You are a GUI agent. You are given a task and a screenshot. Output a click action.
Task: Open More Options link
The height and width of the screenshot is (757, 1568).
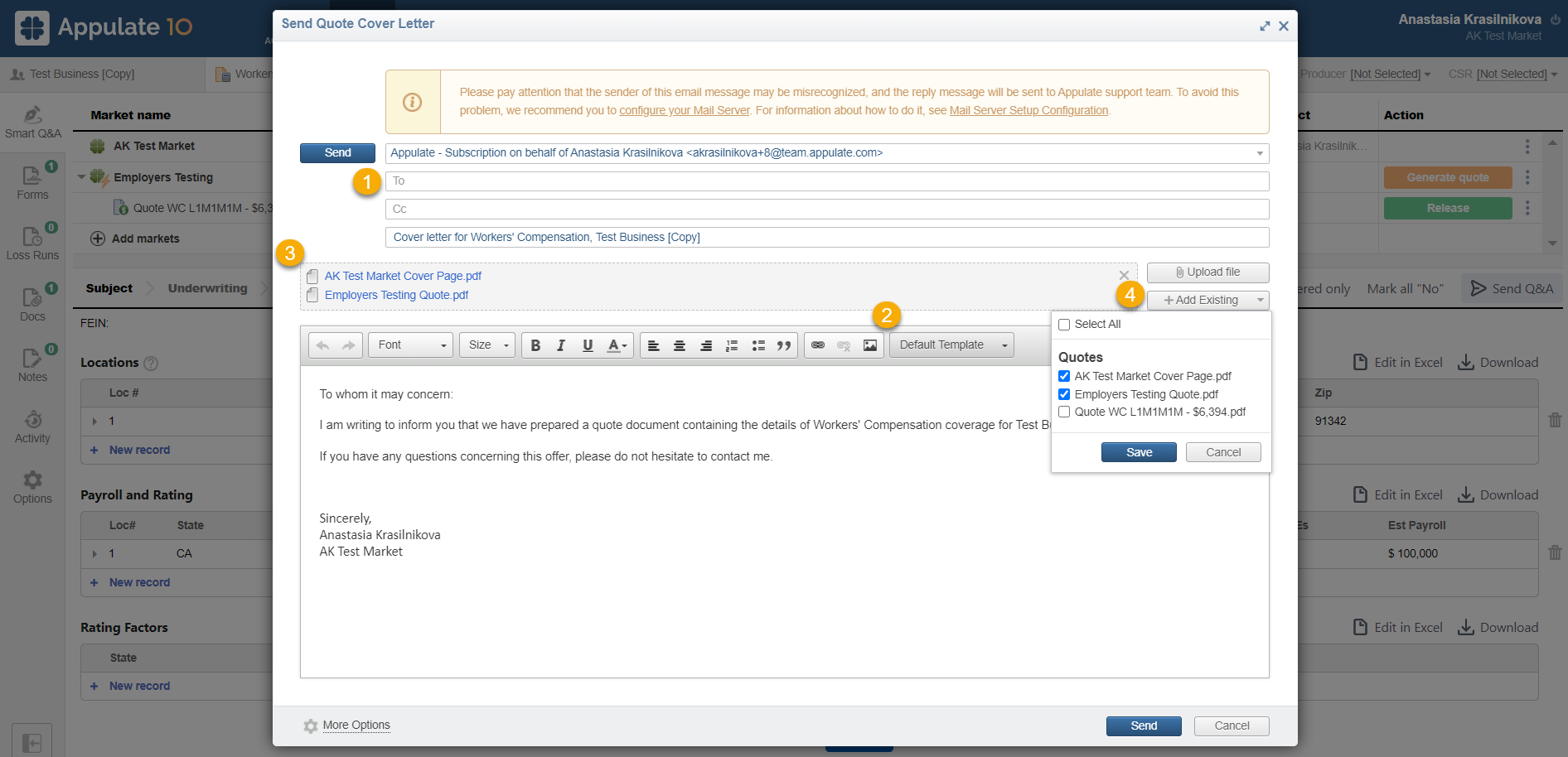(356, 726)
